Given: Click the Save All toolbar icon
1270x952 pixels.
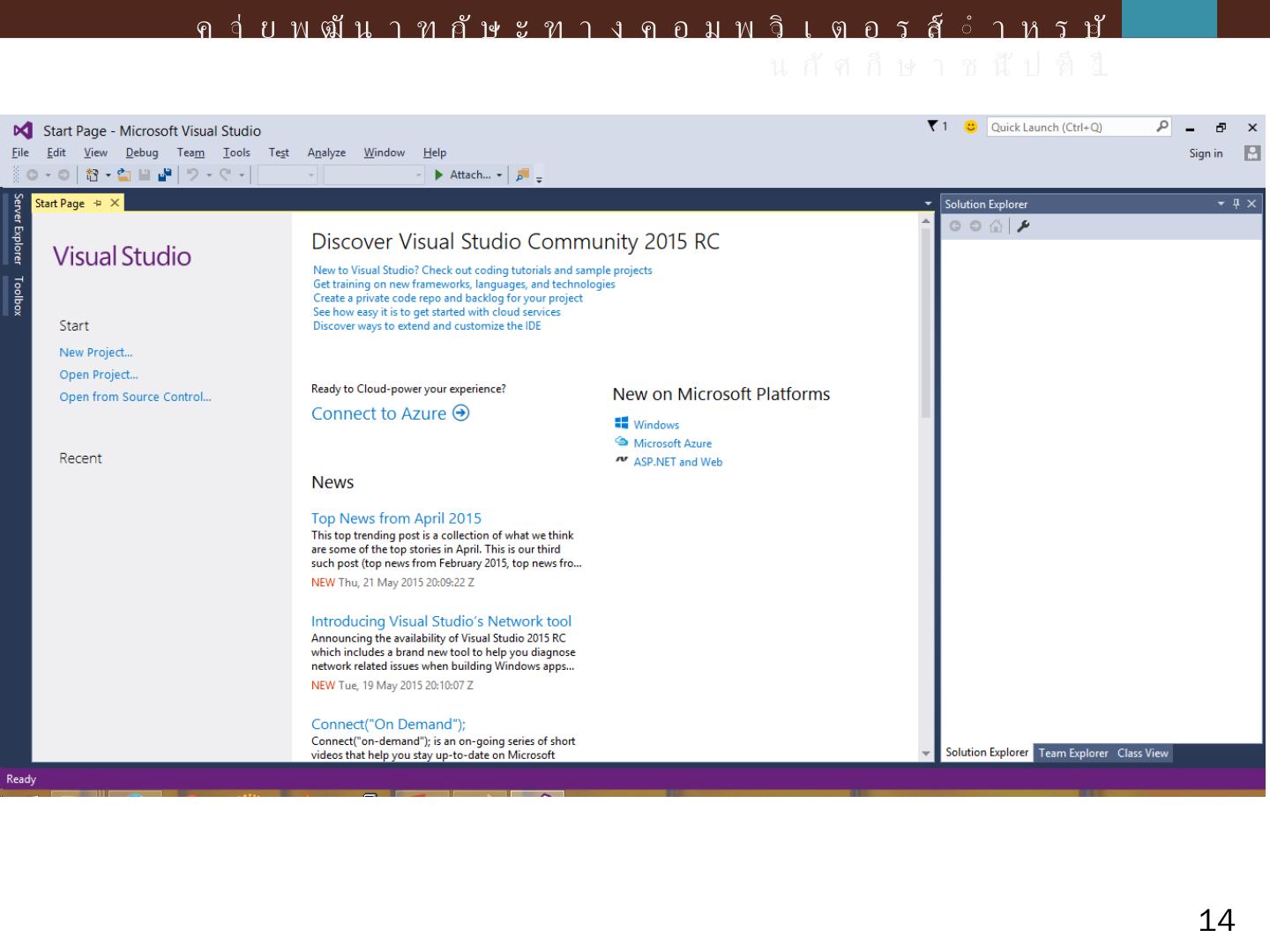Looking at the screenshot, I should click(164, 175).
